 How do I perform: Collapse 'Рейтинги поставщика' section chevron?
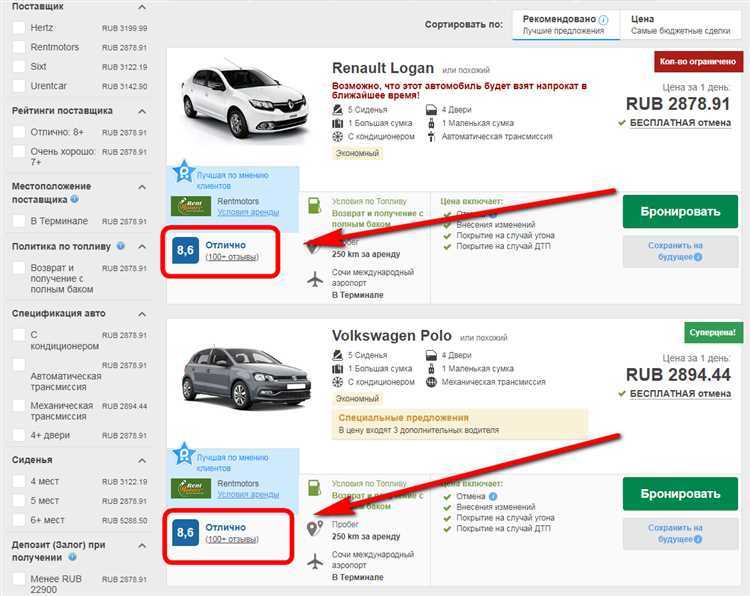click(x=142, y=111)
